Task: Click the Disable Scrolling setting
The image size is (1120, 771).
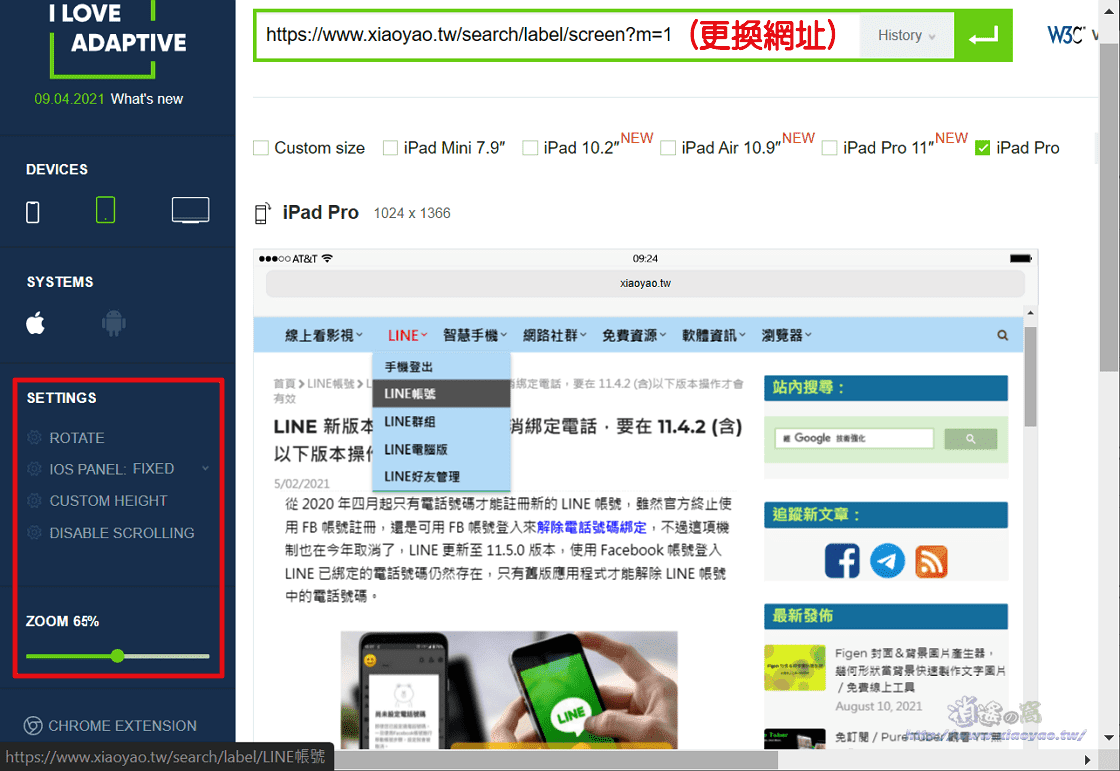Action: [121, 532]
